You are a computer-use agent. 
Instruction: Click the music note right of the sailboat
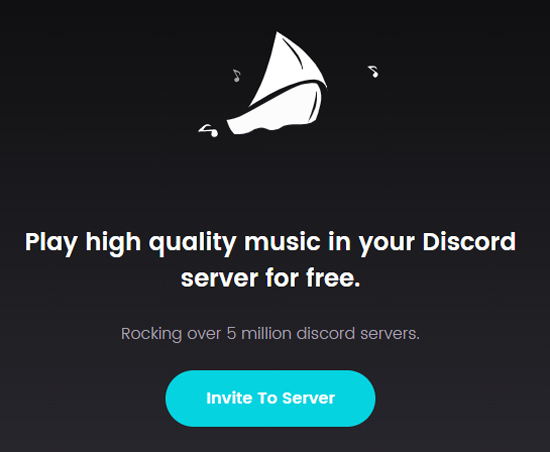pyautogui.click(x=373, y=72)
